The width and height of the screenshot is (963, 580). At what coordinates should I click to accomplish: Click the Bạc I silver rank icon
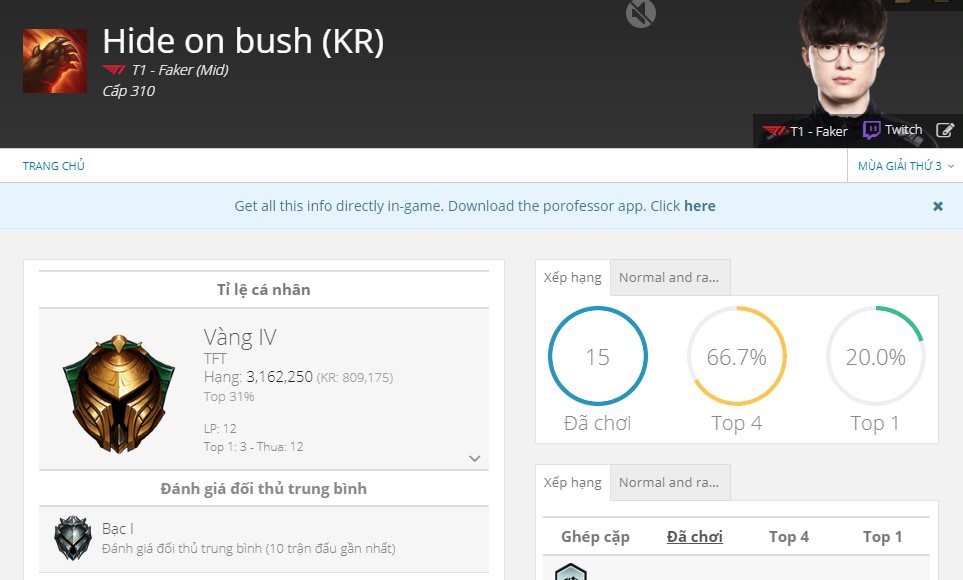click(x=72, y=538)
